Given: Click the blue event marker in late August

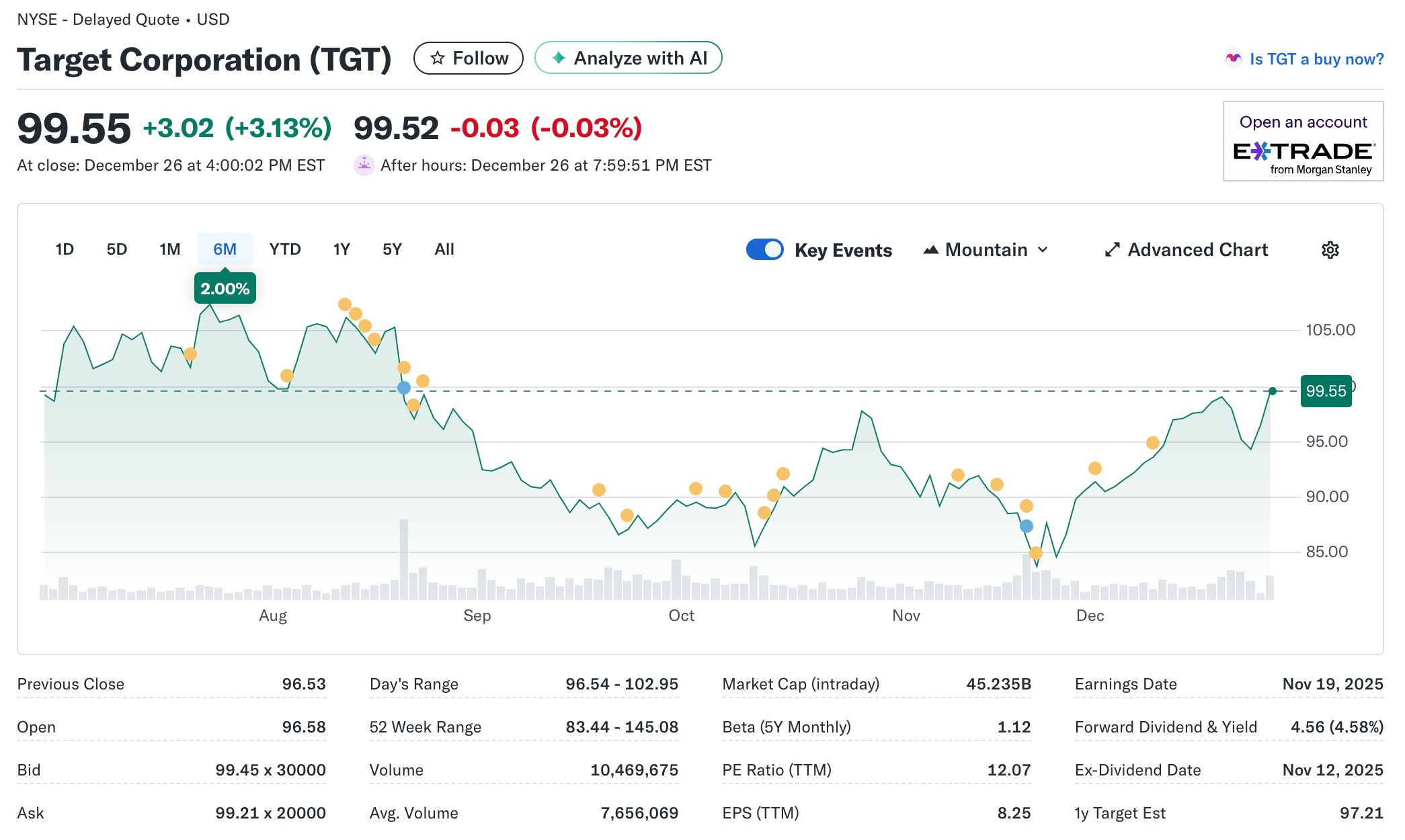Looking at the screenshot, I should coord(403,388).
